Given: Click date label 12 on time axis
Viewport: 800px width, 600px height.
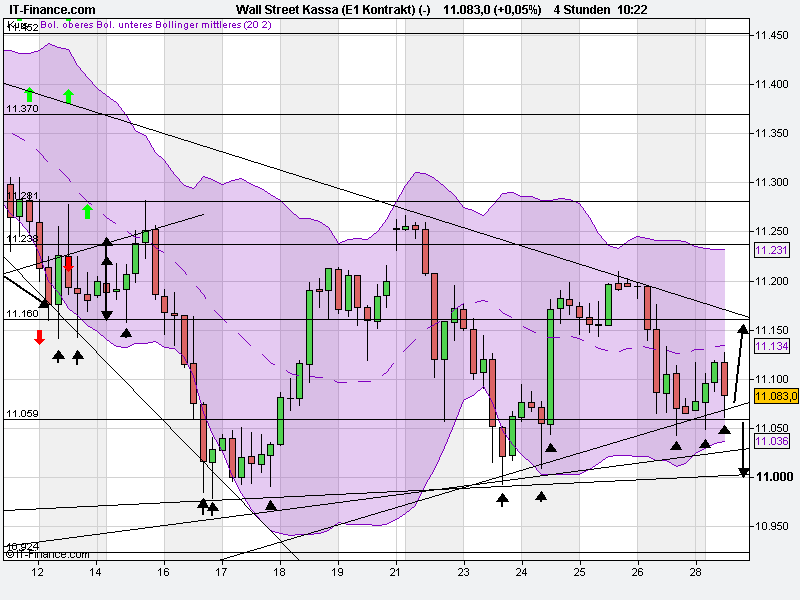Looking at the screenshot, I should click(x=37, y=572).
